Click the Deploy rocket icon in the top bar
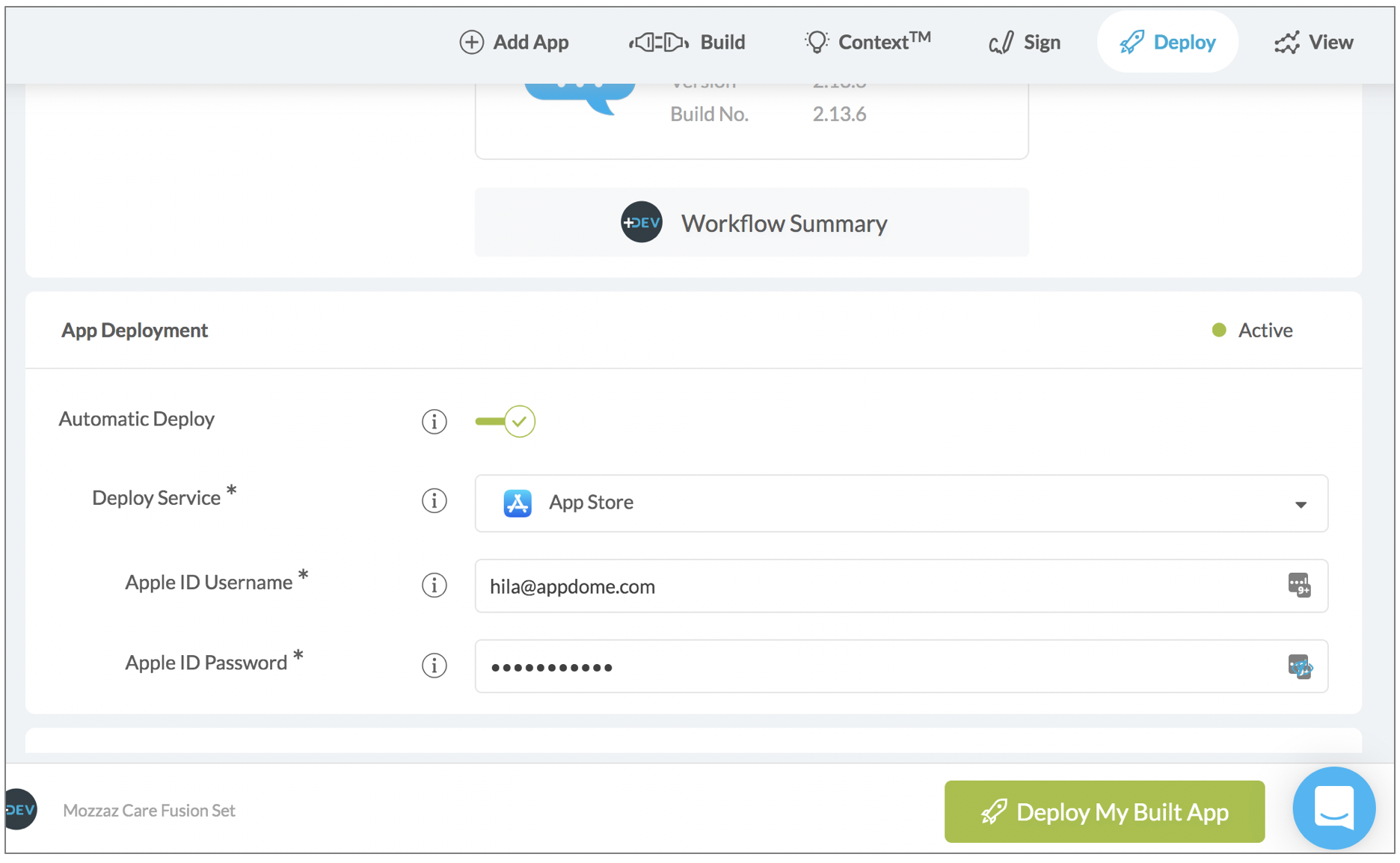This screenshot has width=1400, height=863. (1132, 42)
